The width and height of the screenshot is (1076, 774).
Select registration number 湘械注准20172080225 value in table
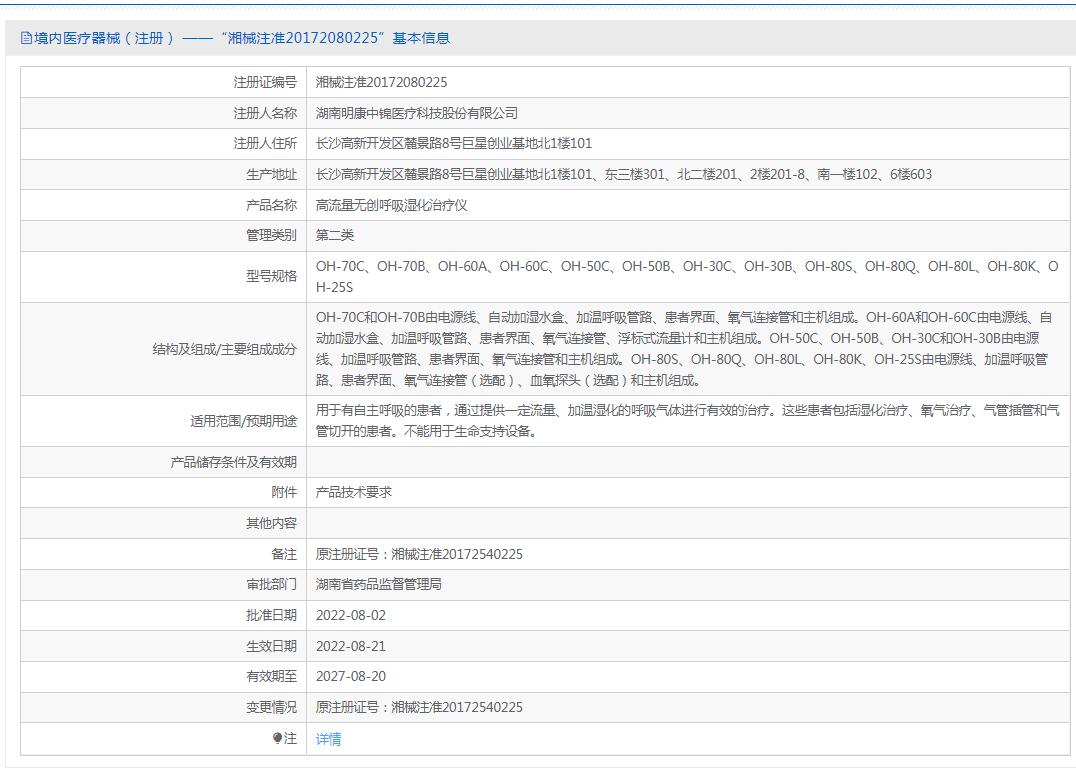381,83
